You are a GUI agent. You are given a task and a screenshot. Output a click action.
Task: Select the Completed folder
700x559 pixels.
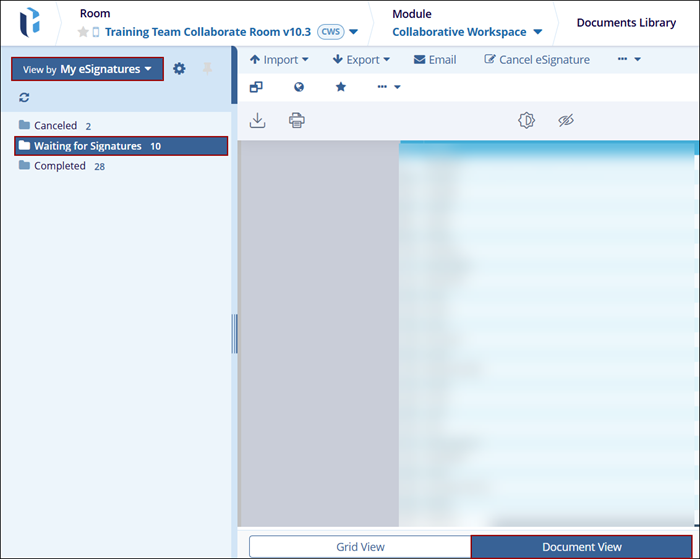[x=60, y=166]
